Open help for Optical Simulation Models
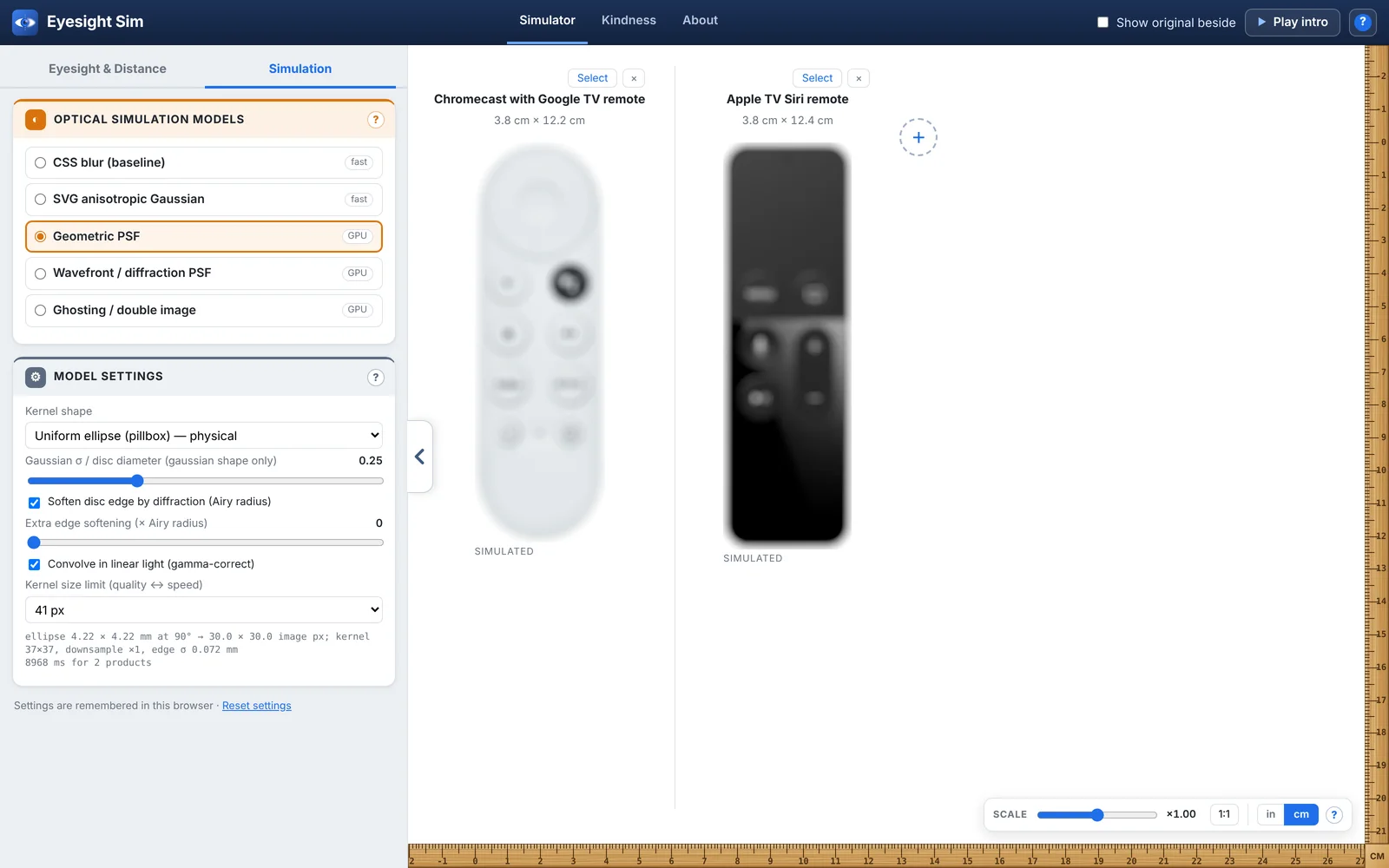 click(x=375, y=120)
